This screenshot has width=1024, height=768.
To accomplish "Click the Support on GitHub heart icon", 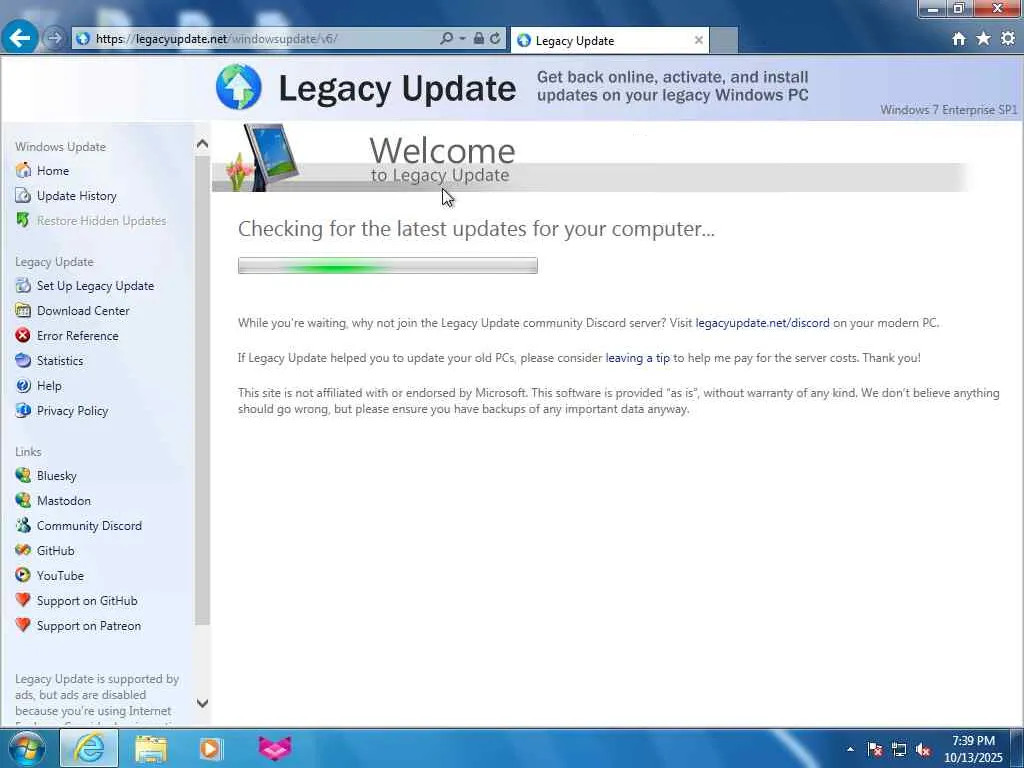I will pos(24,600).
